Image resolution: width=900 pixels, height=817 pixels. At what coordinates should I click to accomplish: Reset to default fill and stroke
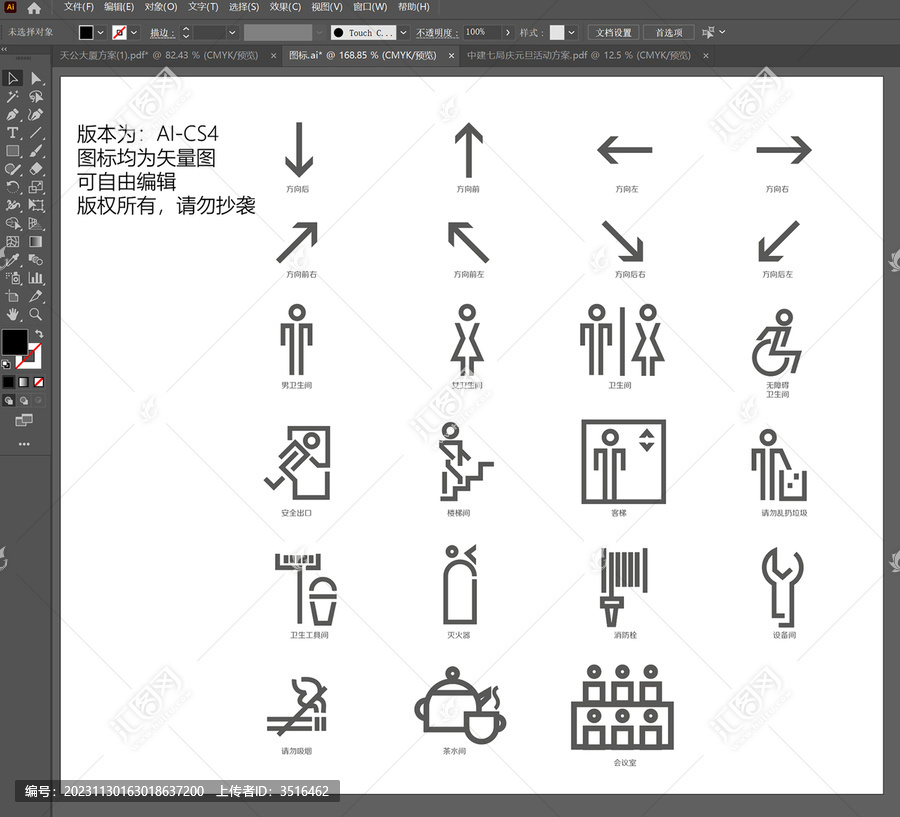tap(6, 364)
